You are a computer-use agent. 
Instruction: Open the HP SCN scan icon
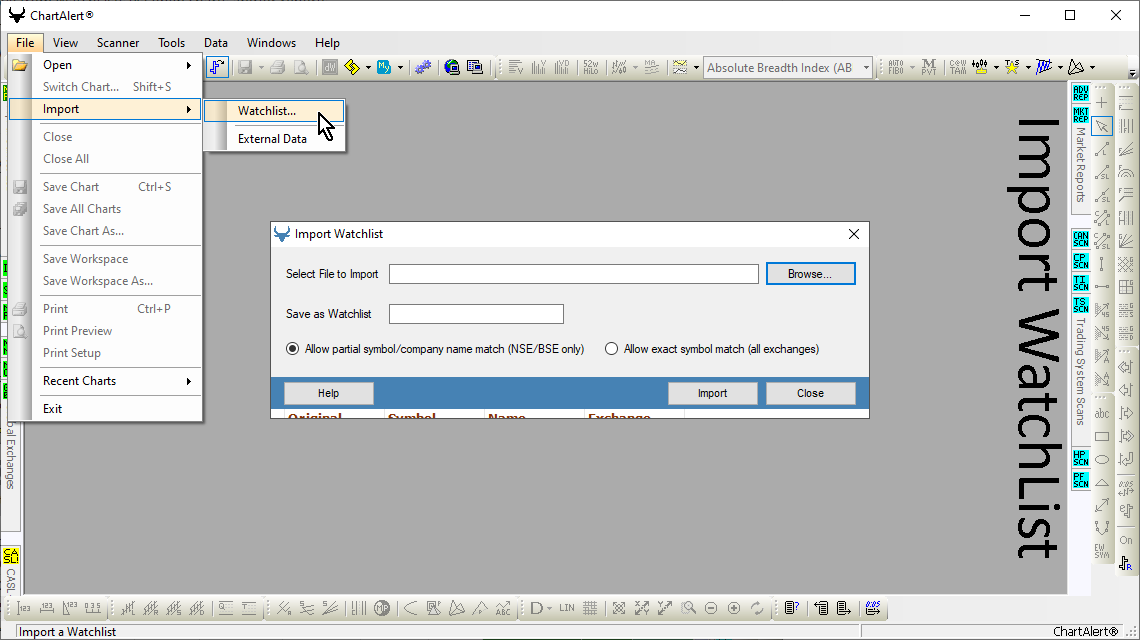(1080, 458)
